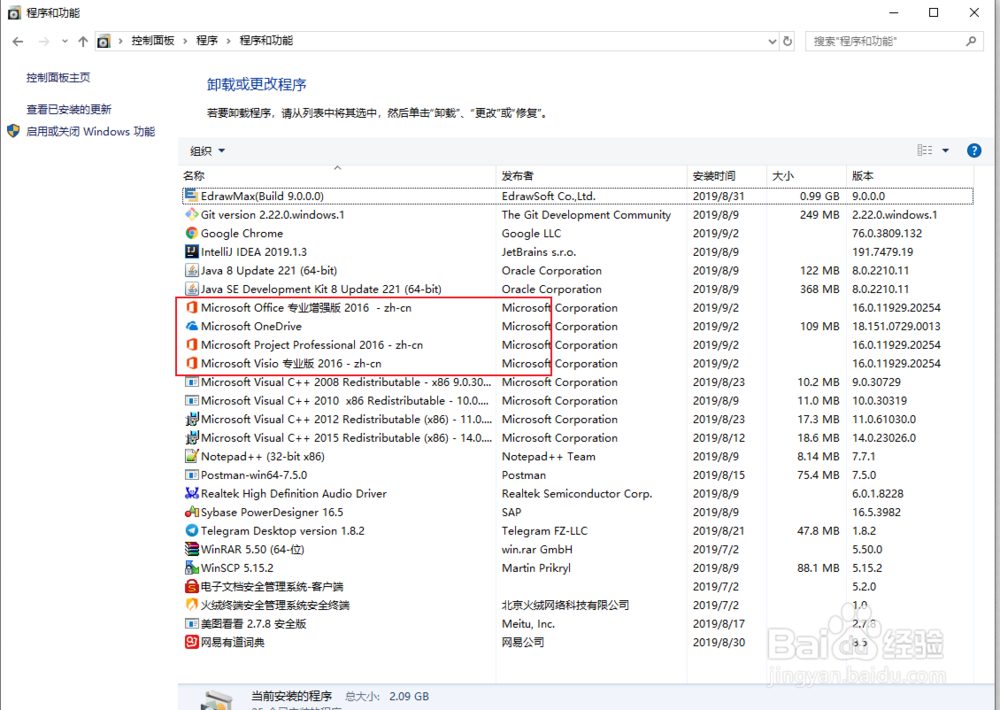1000x710 pixels.
Task: Click the 电子文档安全管理系统 icon
Action: click(191, 586)
